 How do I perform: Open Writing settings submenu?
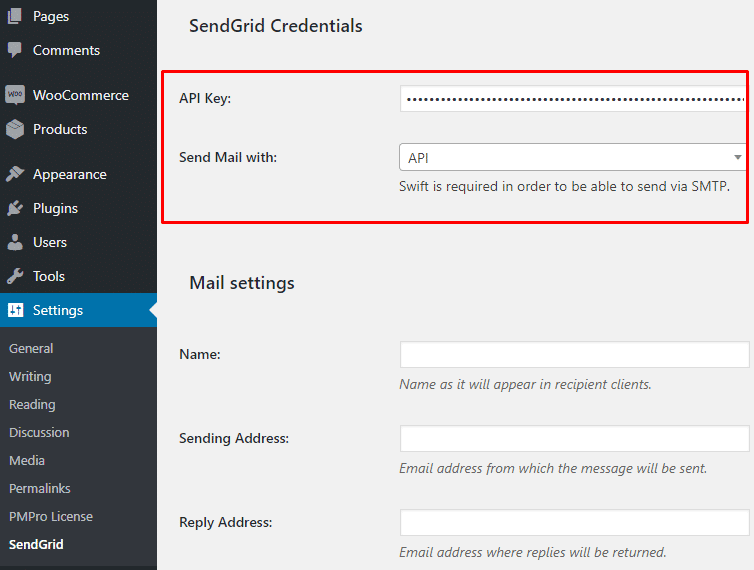tap(30, 376)
